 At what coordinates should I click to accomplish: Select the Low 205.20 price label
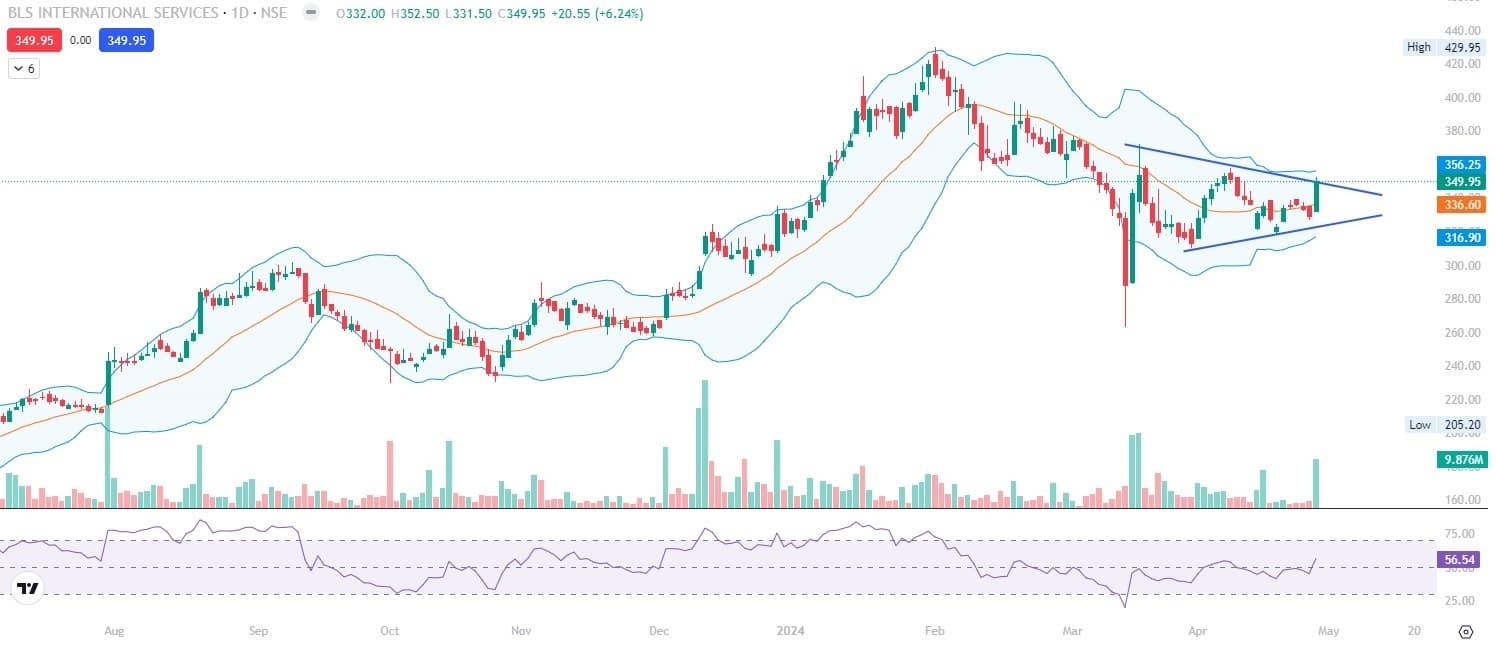[1445, 425]
